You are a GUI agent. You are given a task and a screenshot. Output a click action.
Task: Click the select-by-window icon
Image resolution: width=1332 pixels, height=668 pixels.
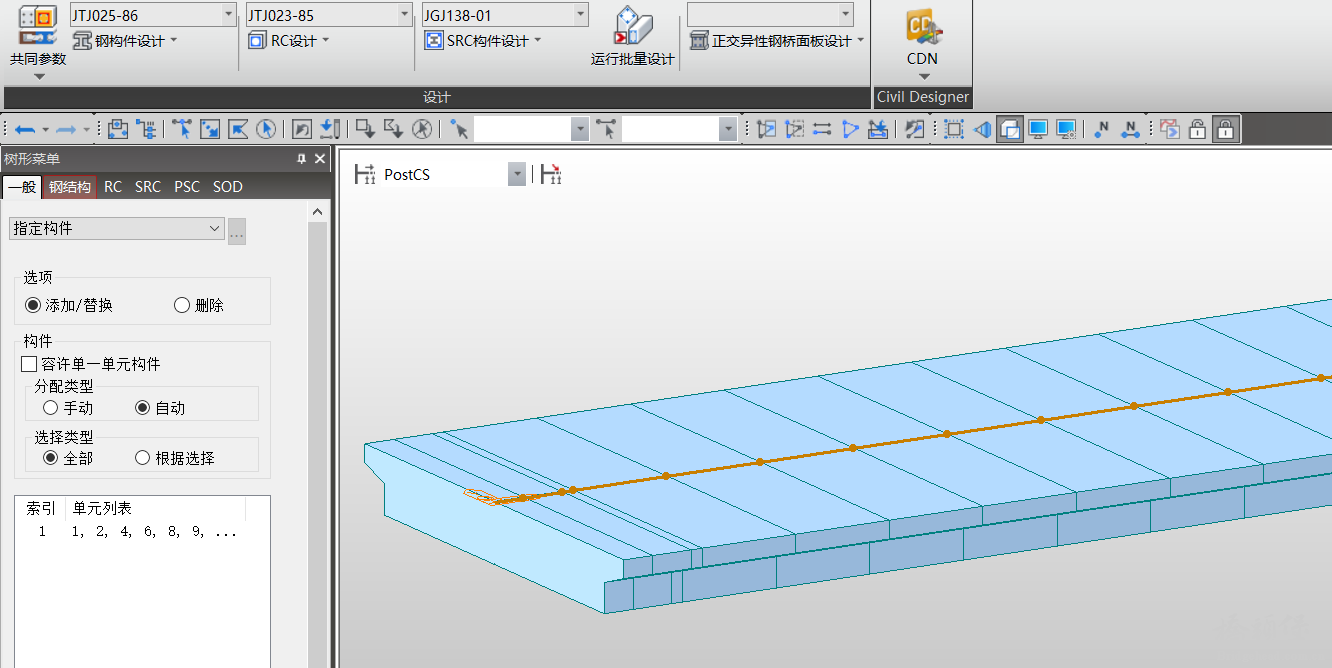tap(210, 129)
